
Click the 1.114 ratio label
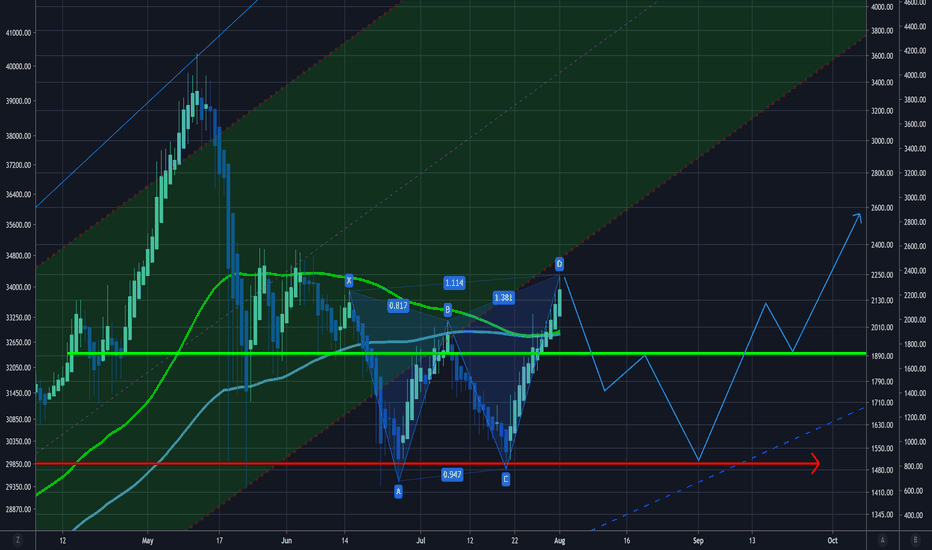point(454,282)
